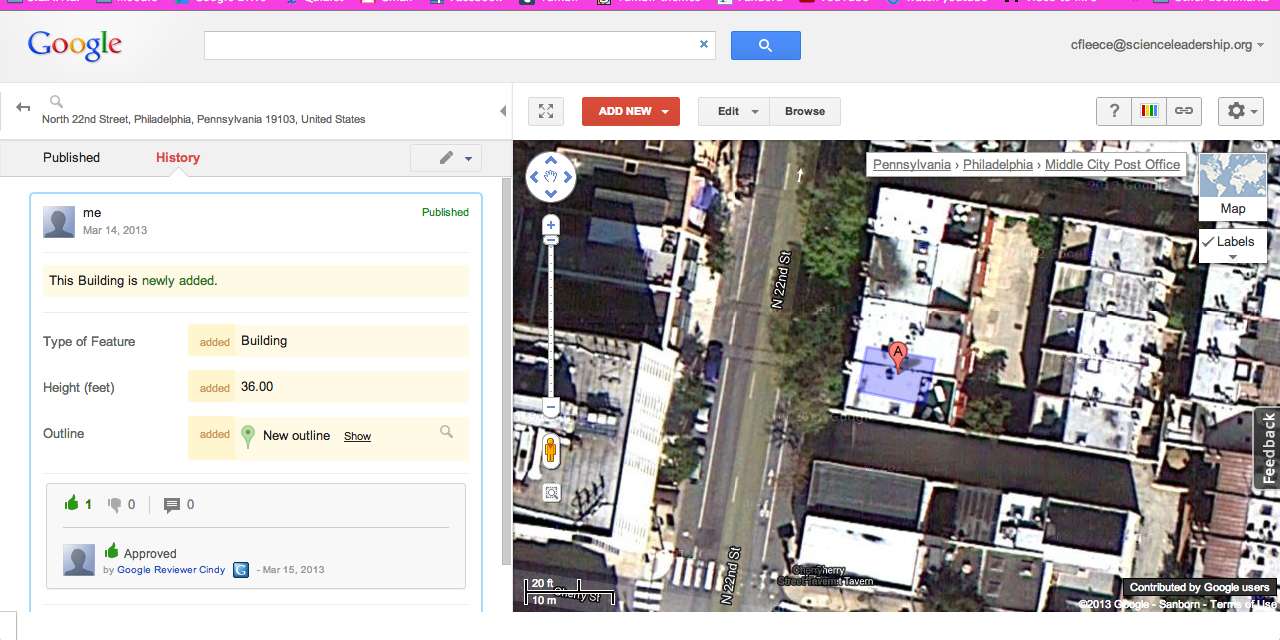The height and width of the screenshot is (640, 1280).
Task: Open the help question mark icon
Action: click(x=1113, y=111)
